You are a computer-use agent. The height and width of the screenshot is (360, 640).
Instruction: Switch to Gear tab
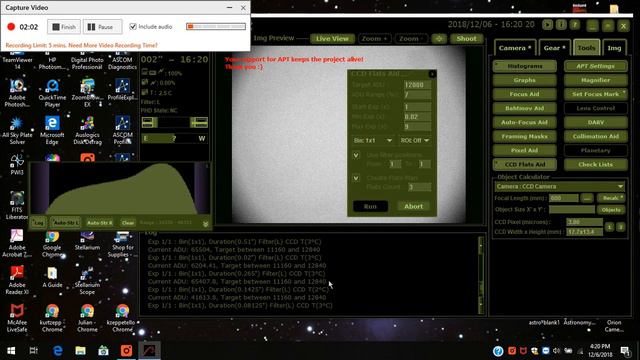pos(554,48)
